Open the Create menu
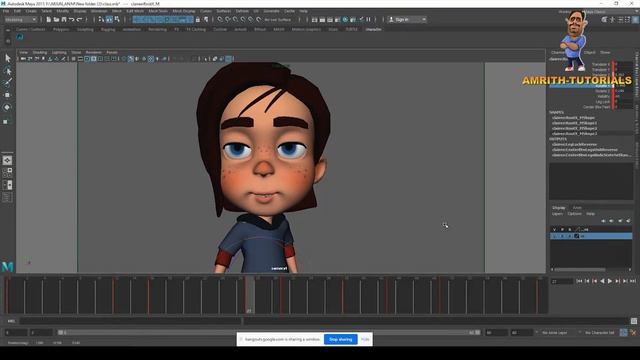Image resolution: width=640 pixels, height=360 pixels. tap(31, 11)
